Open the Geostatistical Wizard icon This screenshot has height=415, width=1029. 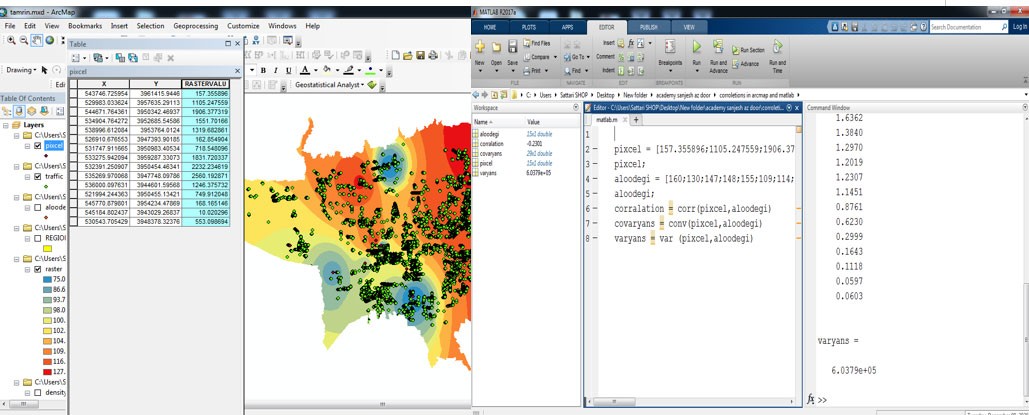pyautogui.click(x=372, y=85)
